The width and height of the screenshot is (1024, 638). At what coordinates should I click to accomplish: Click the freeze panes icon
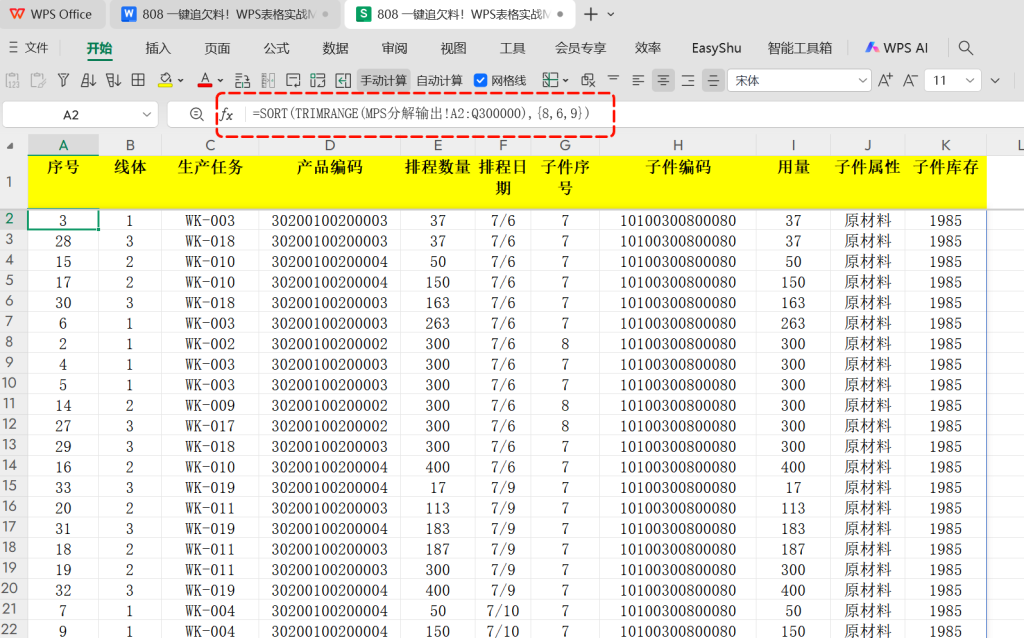pyautogui.click(x=551, y=80)
